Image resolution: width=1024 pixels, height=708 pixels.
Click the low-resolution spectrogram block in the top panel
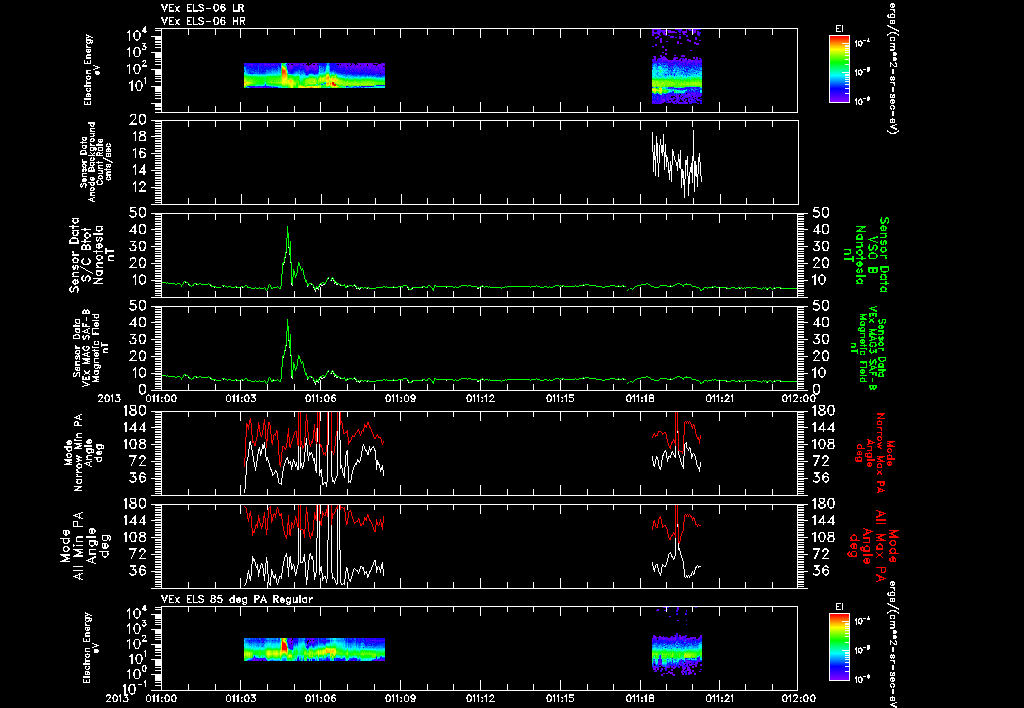[x=314, y=75]
